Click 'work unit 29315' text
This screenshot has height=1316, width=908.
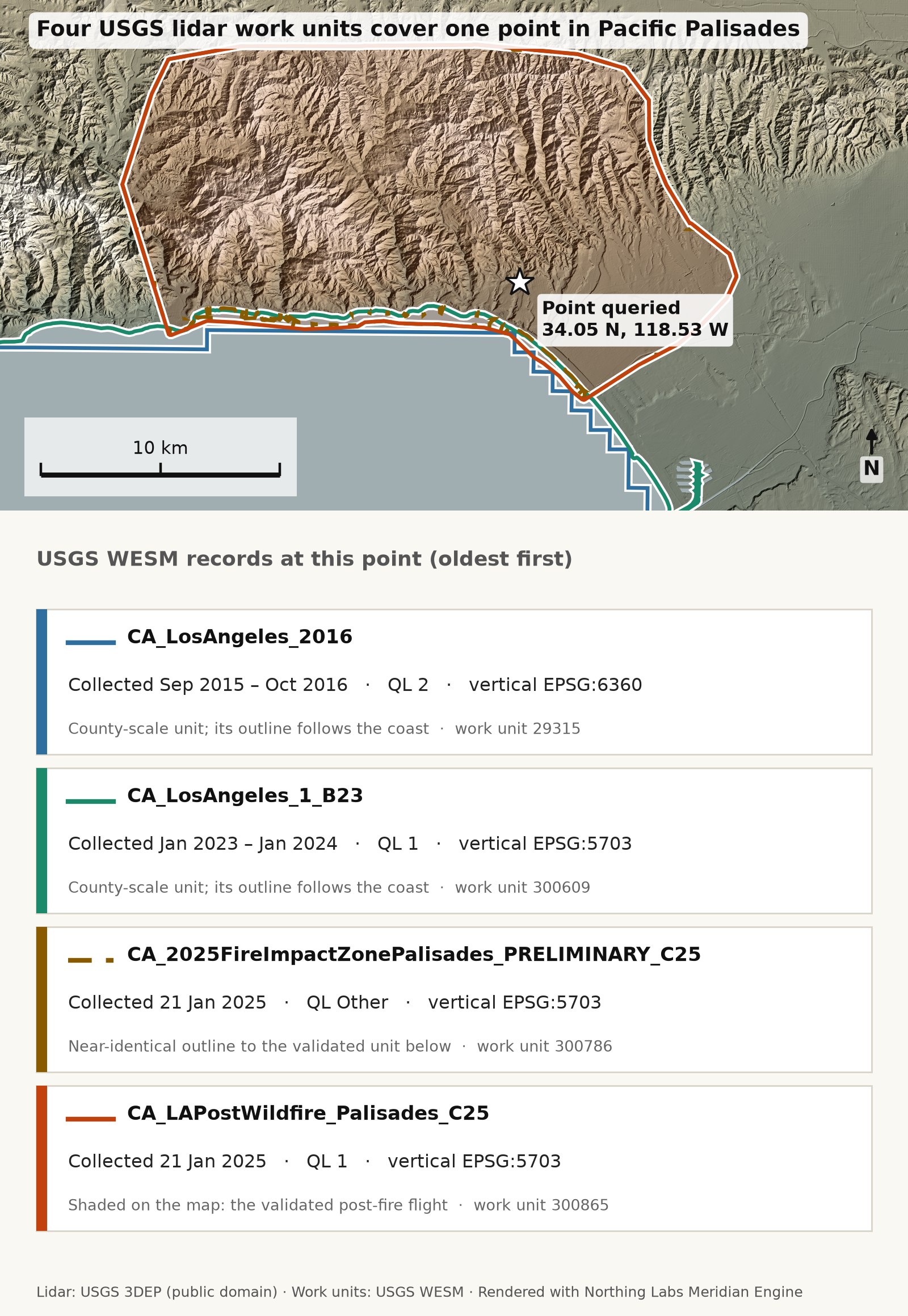pyautogui.click(x=518, y=728)
